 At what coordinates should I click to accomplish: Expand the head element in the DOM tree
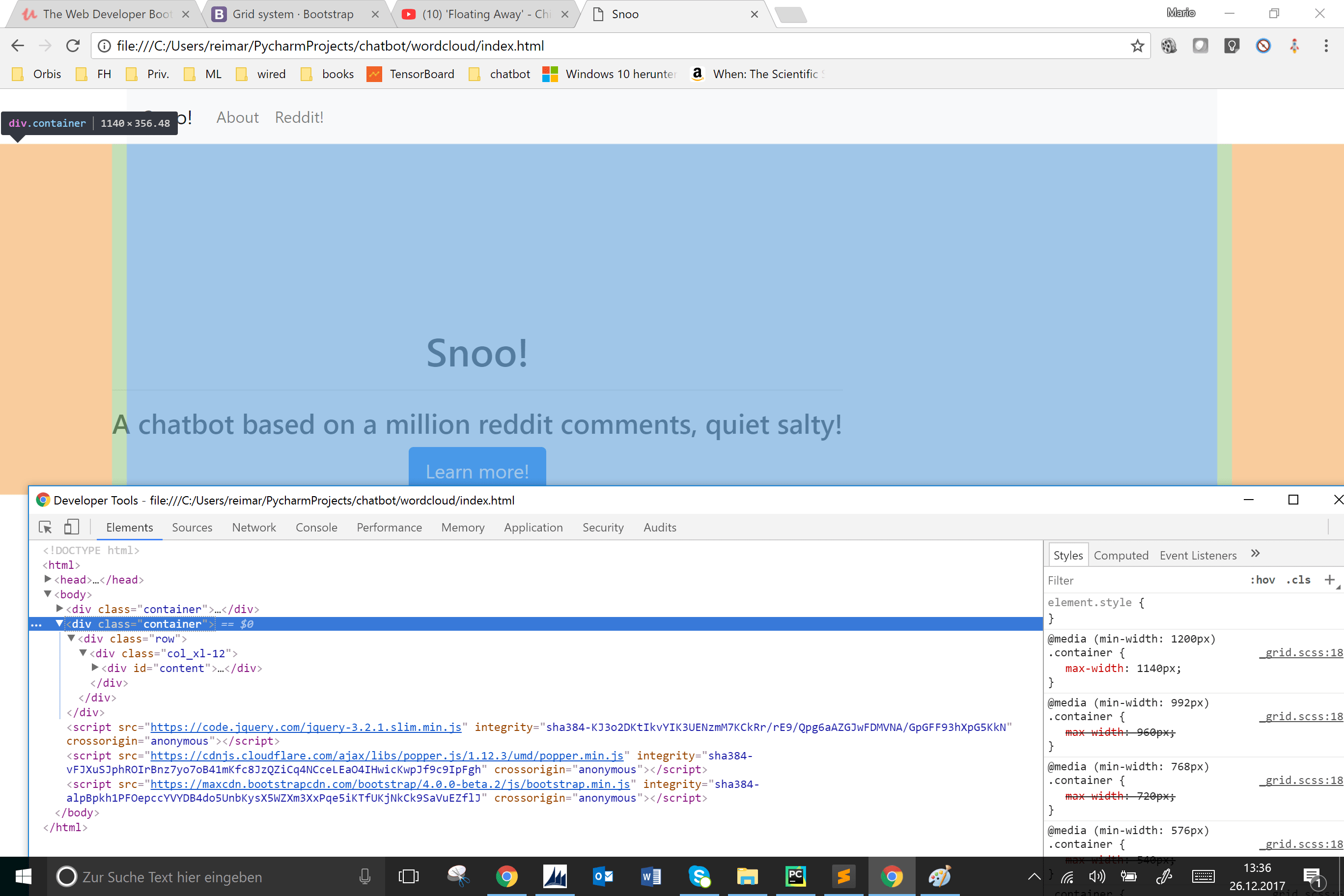click(48, 580)
